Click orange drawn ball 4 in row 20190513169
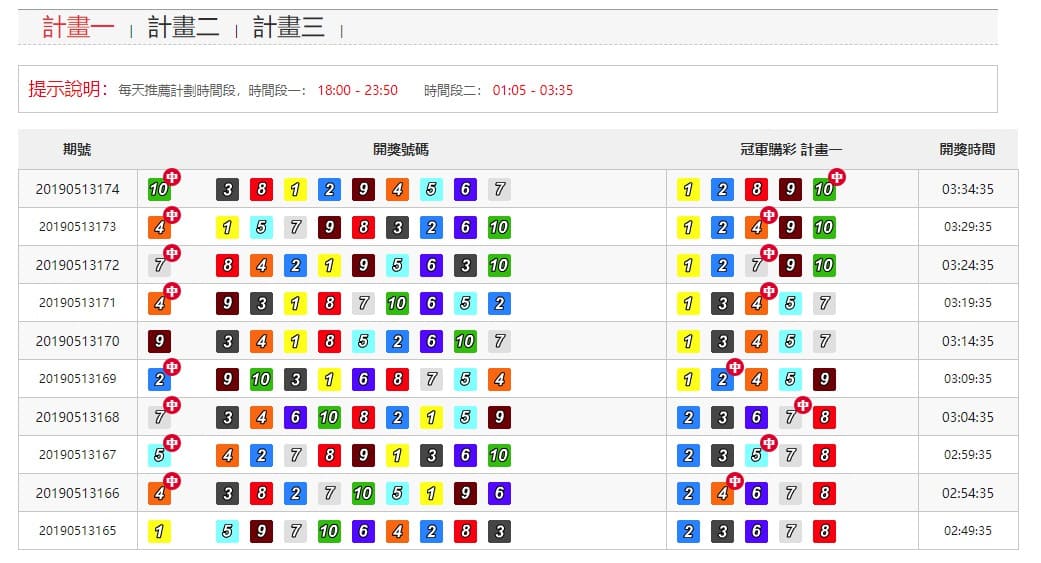Image resolution: width=1041 pixels, height=563 pixels. click(x=499, y=380)
